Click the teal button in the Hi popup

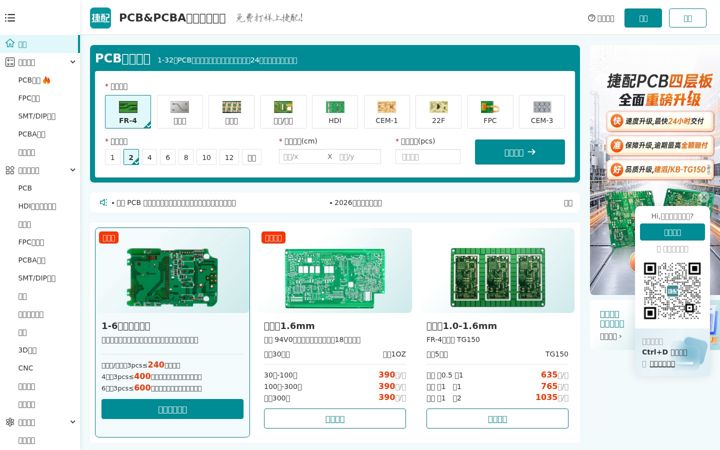(x=672, y=232)
